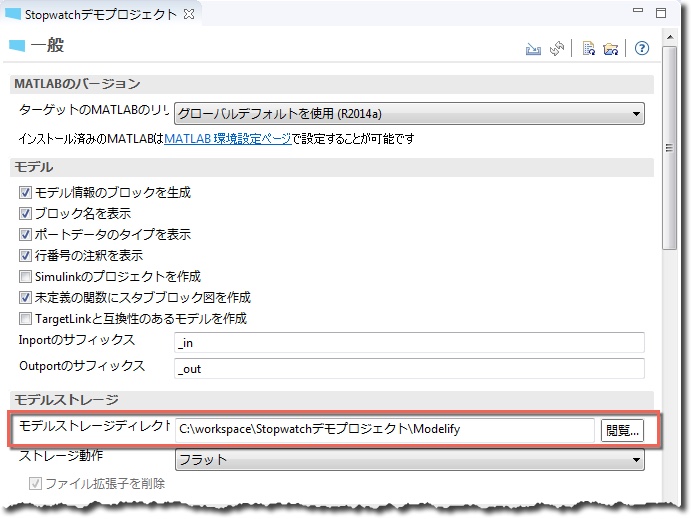691x519 pixels.
Task: Click the MATLABのバージョン section header
Action: pyautogui.click(x=331, y=84)
